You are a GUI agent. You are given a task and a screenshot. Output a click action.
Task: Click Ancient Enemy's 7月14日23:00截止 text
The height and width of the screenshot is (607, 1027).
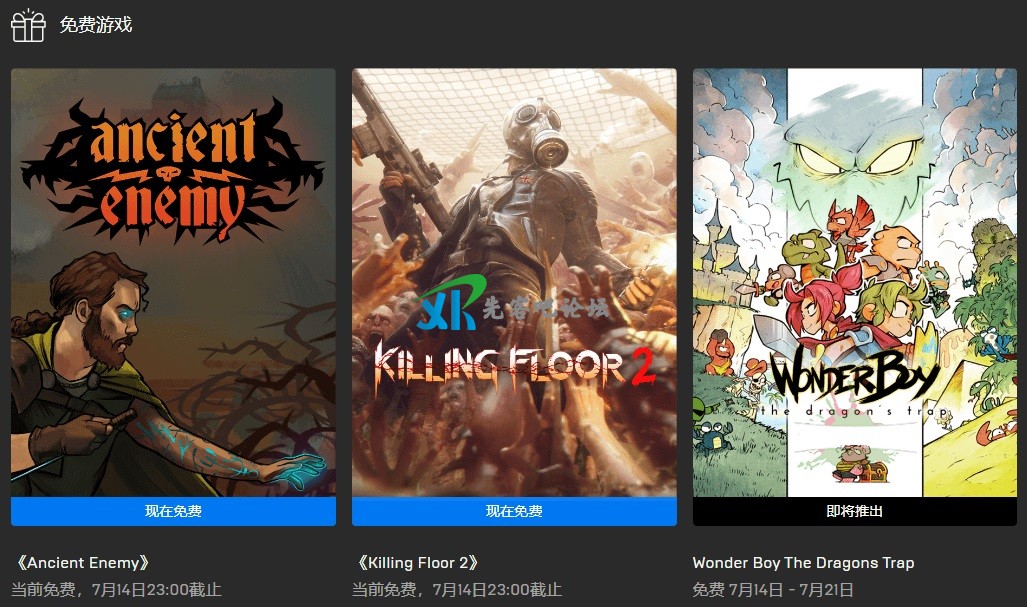coord(157,590)
